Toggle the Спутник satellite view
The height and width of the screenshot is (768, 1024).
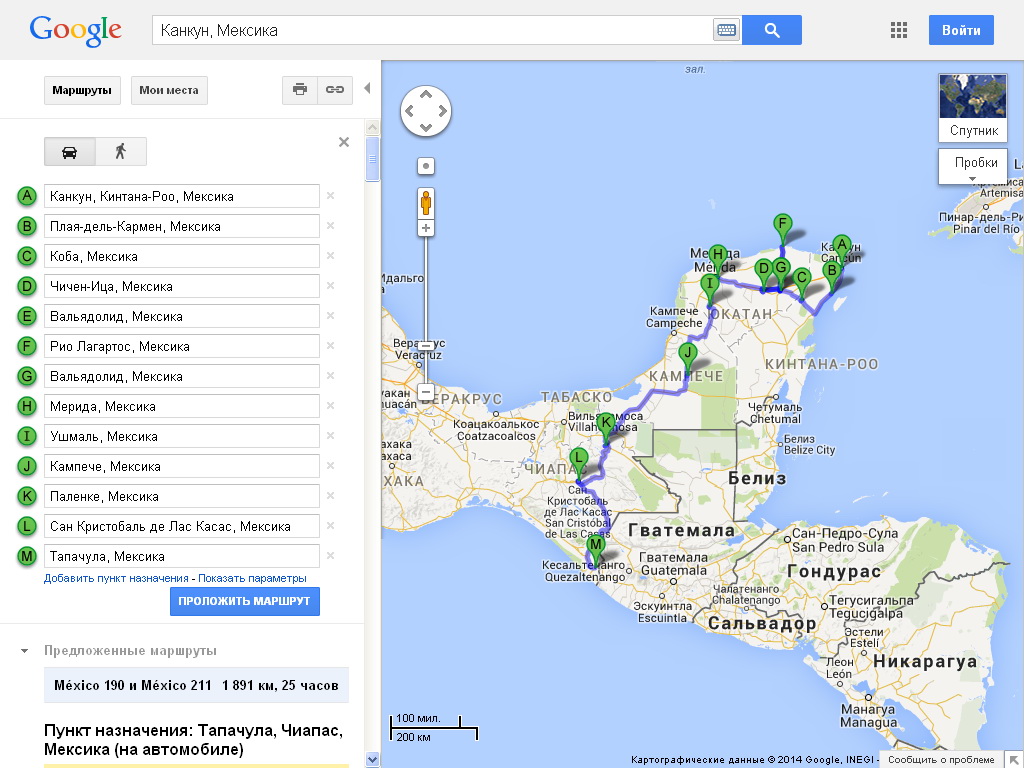973,107
